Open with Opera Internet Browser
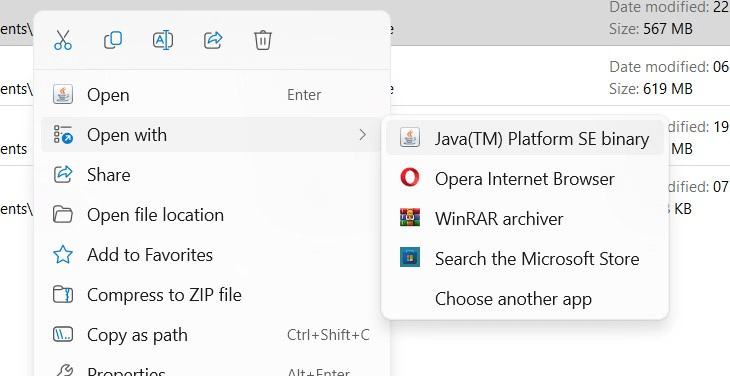 pyautogui.click(x=525, y=179)
